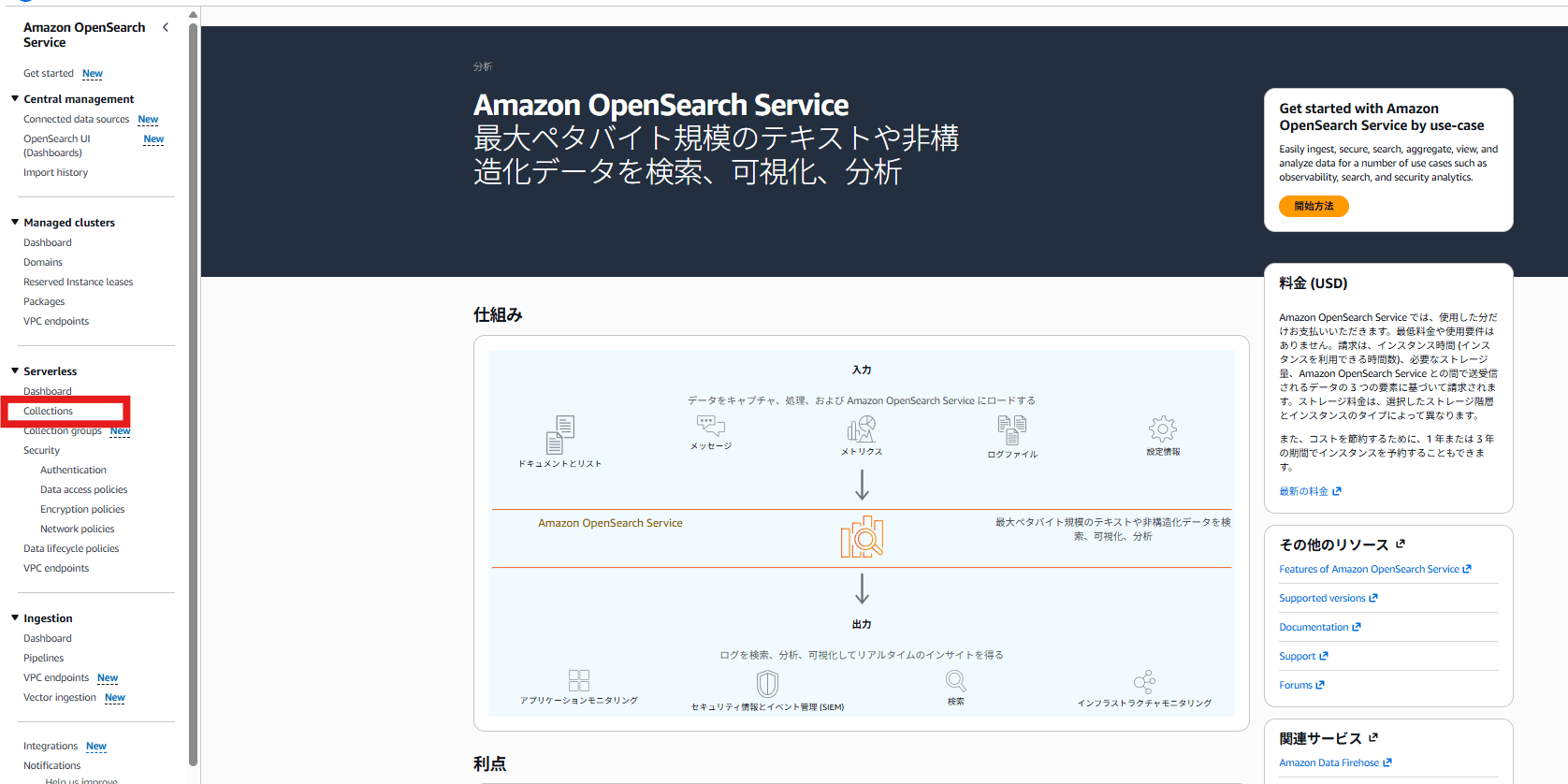Viewport: 1568px width, 784px height.
Task: Click the central OpenSearch Service icon
Action: [862, 537]
